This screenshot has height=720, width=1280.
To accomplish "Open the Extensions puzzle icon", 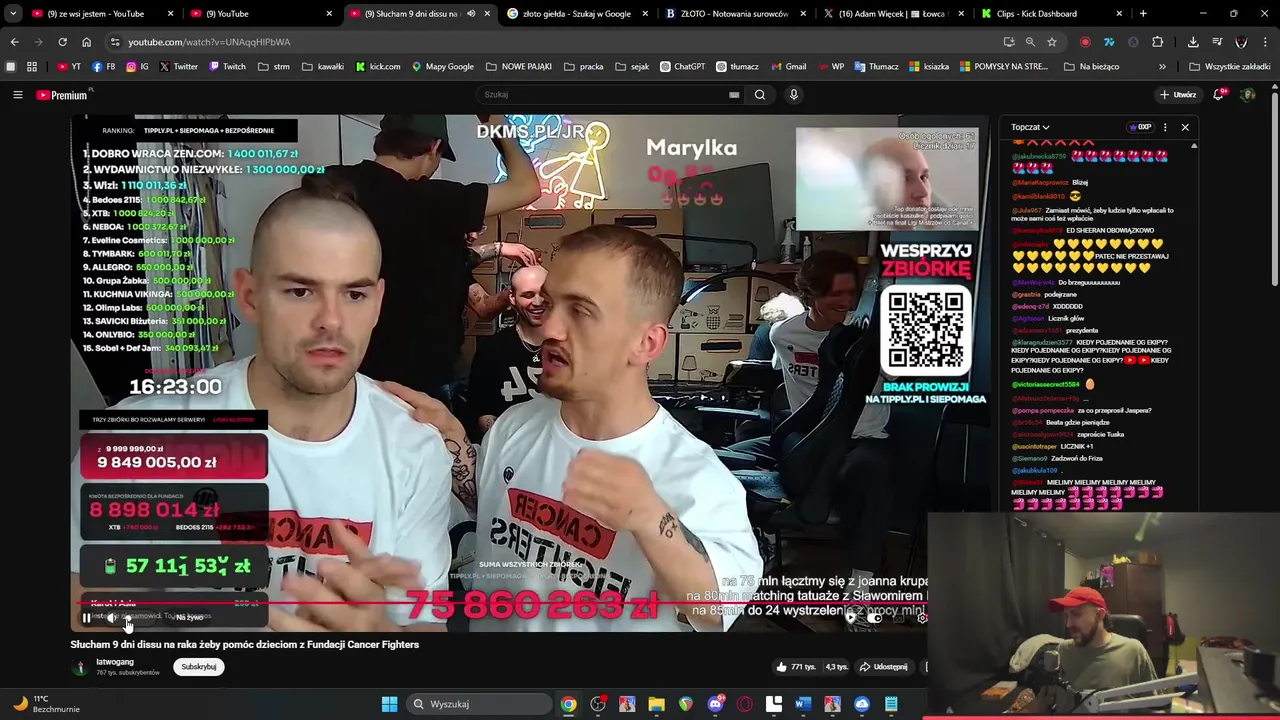I will pos(1158,42).
